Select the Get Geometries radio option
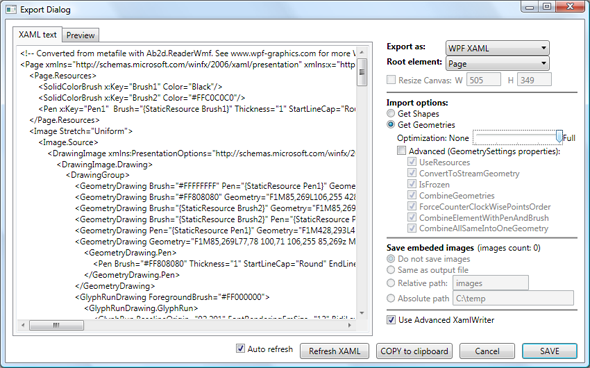Image resolution: width=590 pixels, height=368 pixels. pos(391,125)
